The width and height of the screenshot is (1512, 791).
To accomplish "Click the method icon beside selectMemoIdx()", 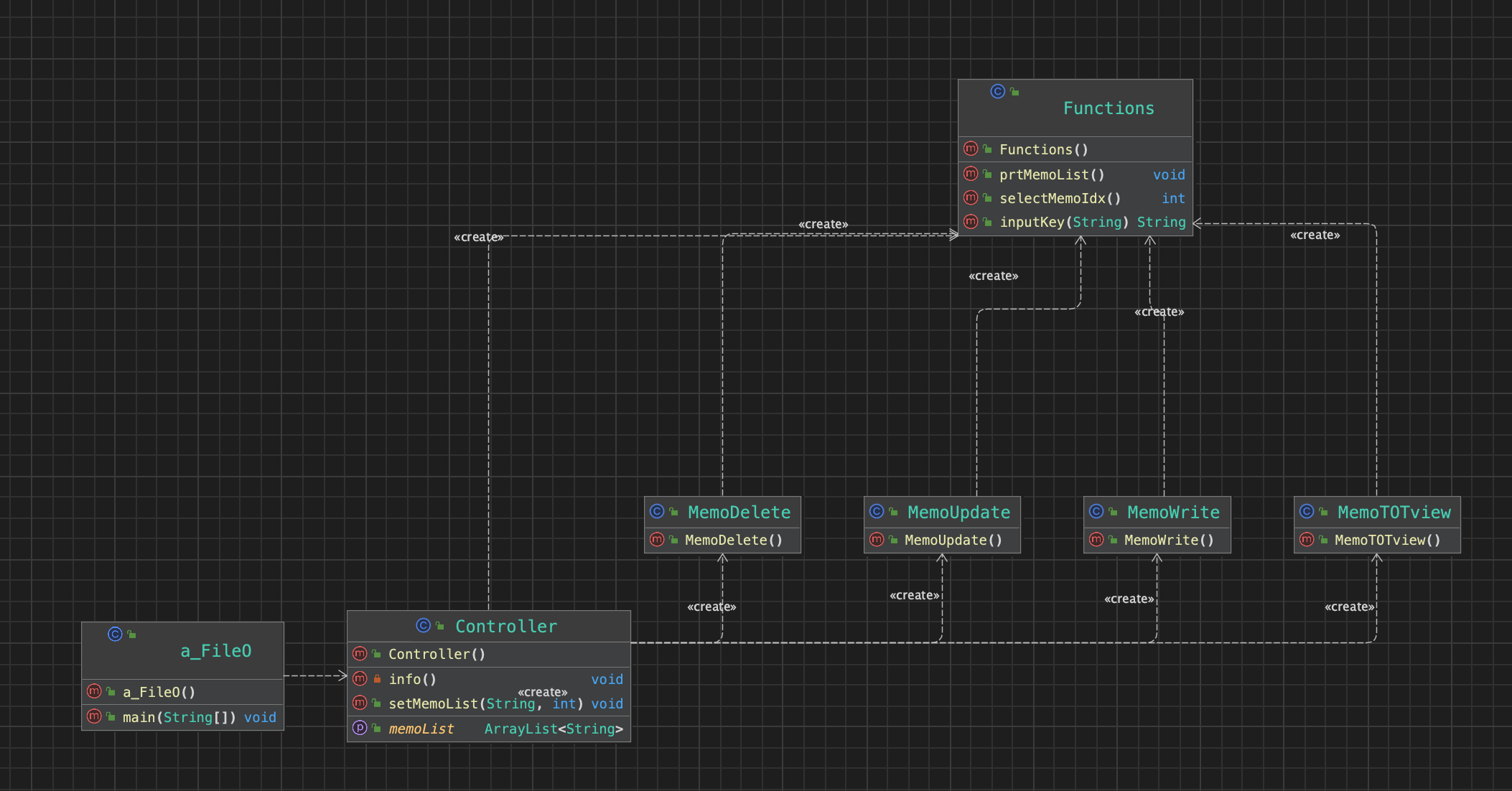I will (971, 197).
